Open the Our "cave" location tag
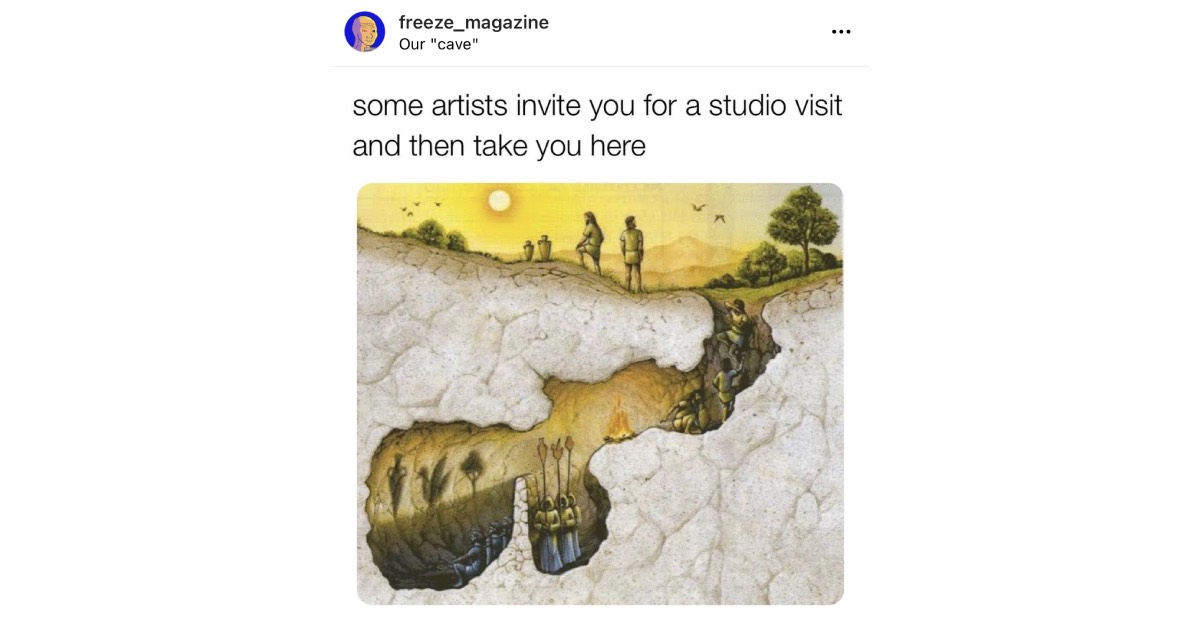1200x630 pixels. click(x=438, y=44)
